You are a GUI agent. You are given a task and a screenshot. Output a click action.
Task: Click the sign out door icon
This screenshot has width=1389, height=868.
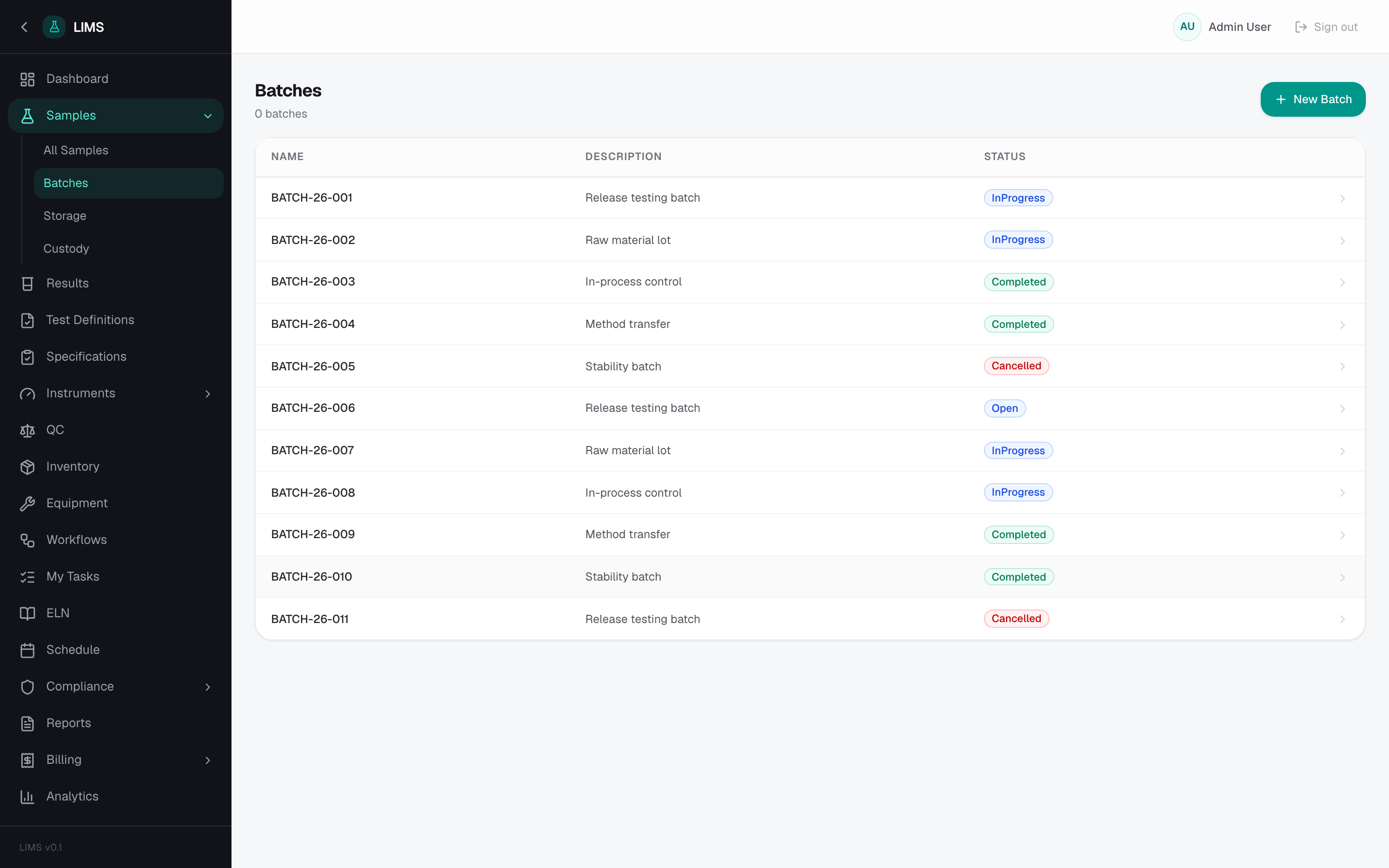click(x=1301, y=27)
